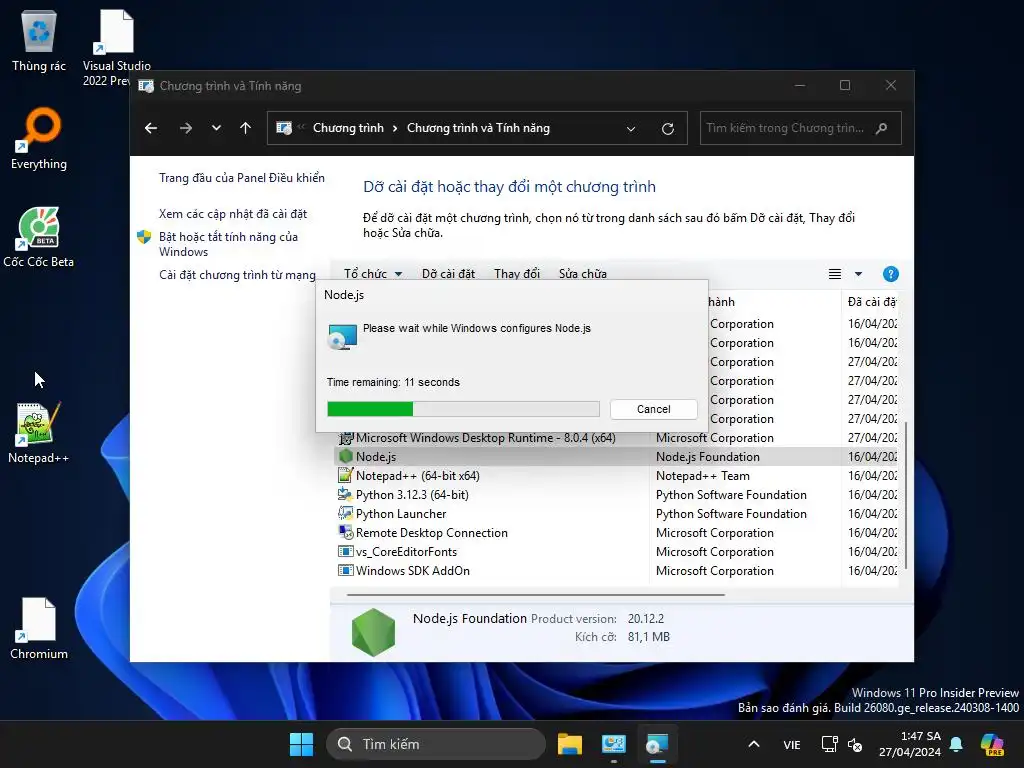The height and width of the screenshot is (768, 1024).
Task: Select Windows SDK AddOn row
Action: tap(618, 570)
